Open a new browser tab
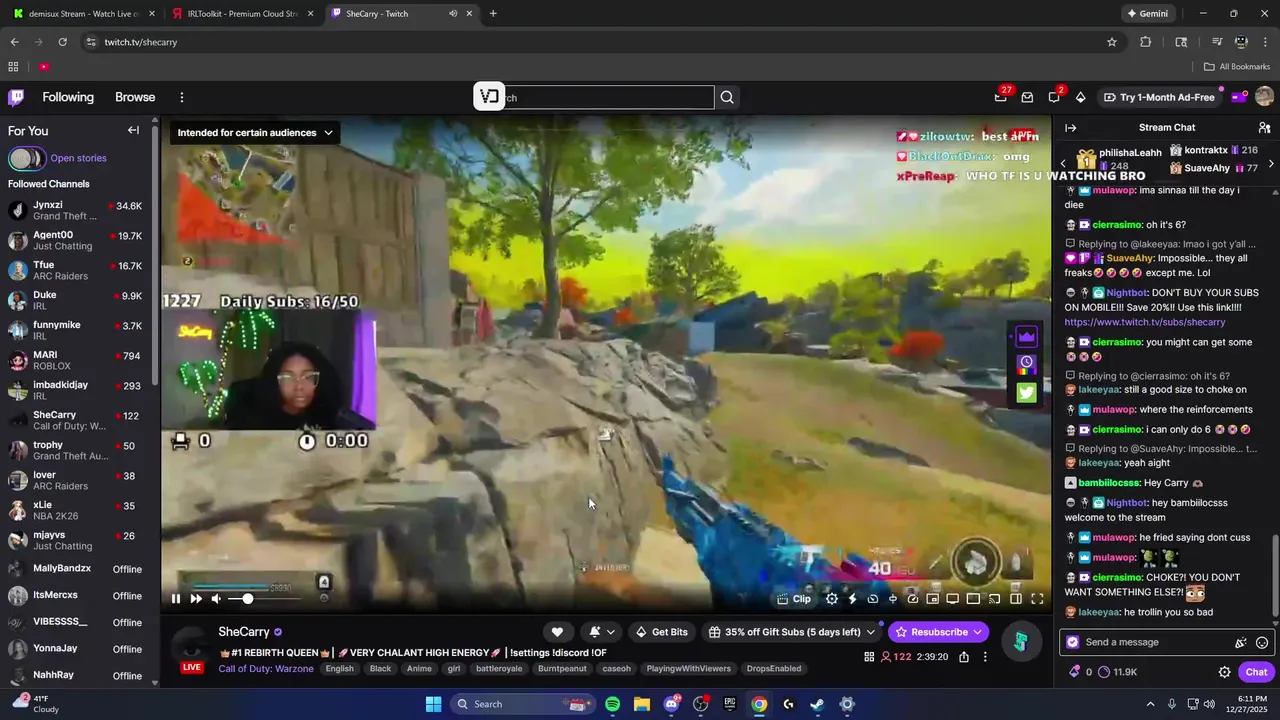The width and height of the screenshot is (1280, 720). [493, 14]
